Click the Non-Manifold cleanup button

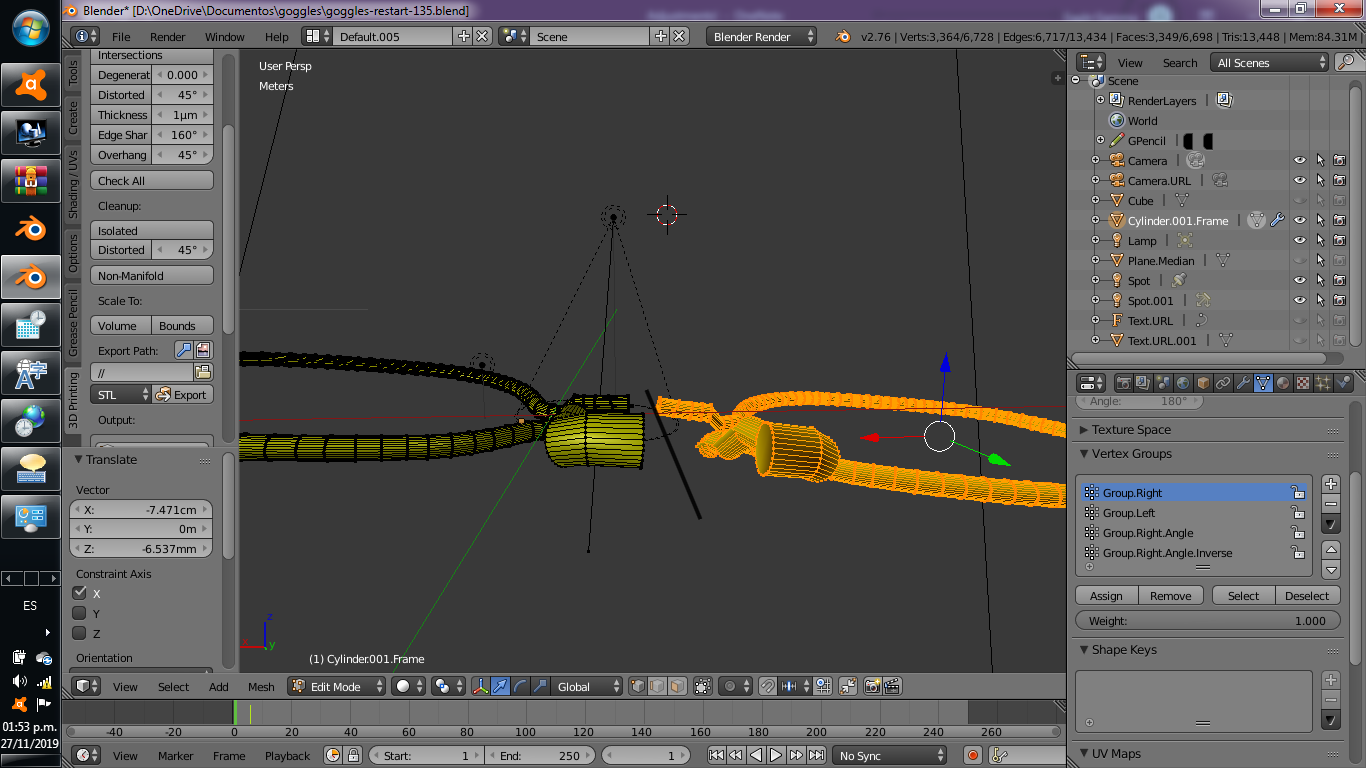(x=152, y=276)
